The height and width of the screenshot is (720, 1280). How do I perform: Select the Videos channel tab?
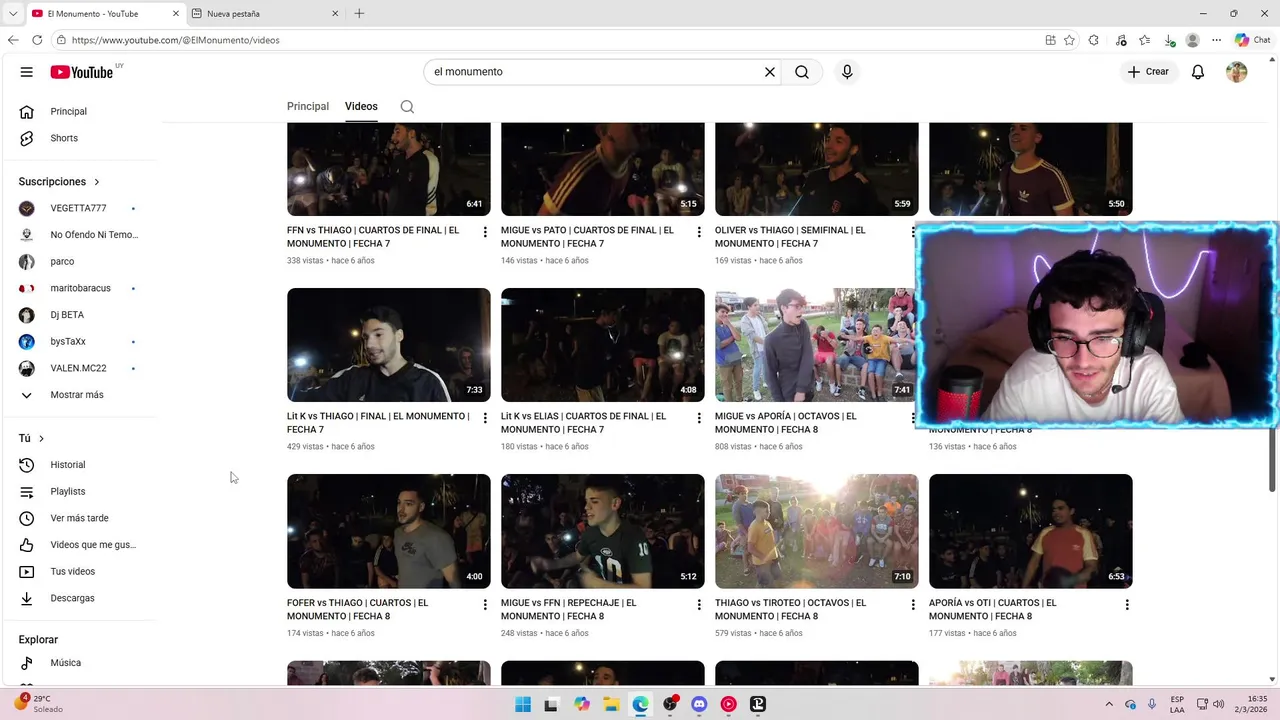tap(361, 107)
